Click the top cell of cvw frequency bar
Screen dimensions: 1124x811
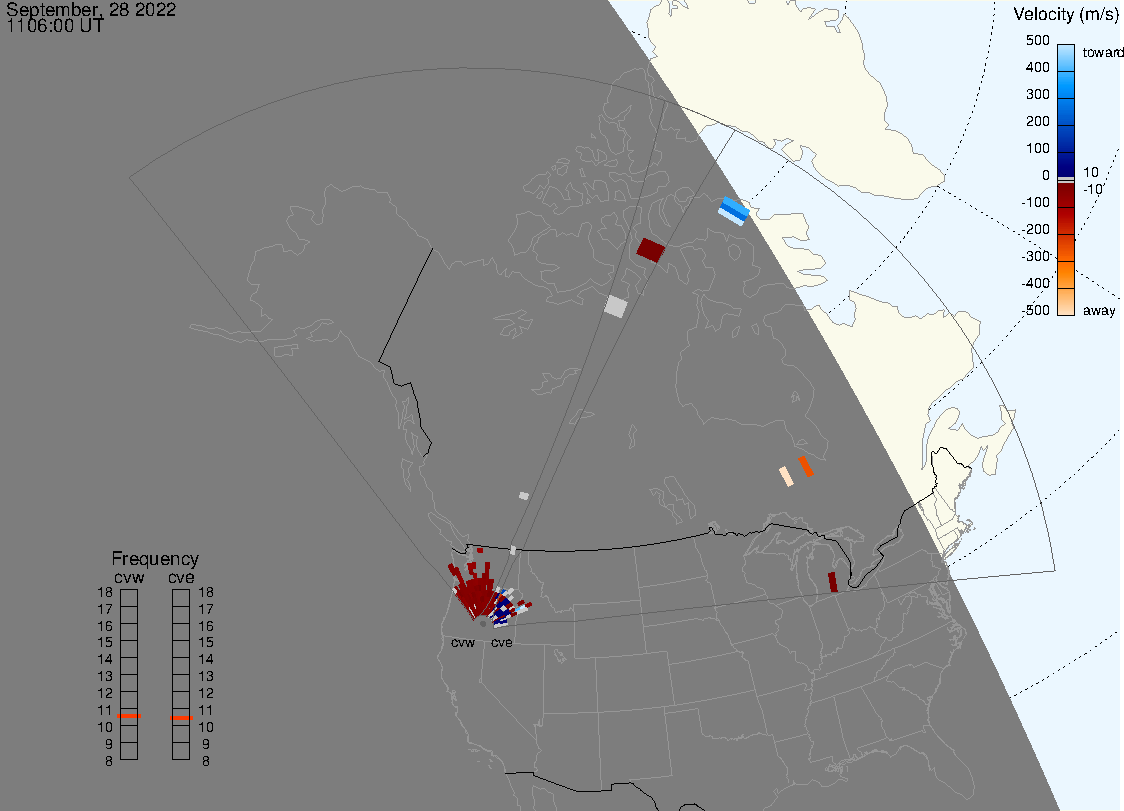(129, 598)
